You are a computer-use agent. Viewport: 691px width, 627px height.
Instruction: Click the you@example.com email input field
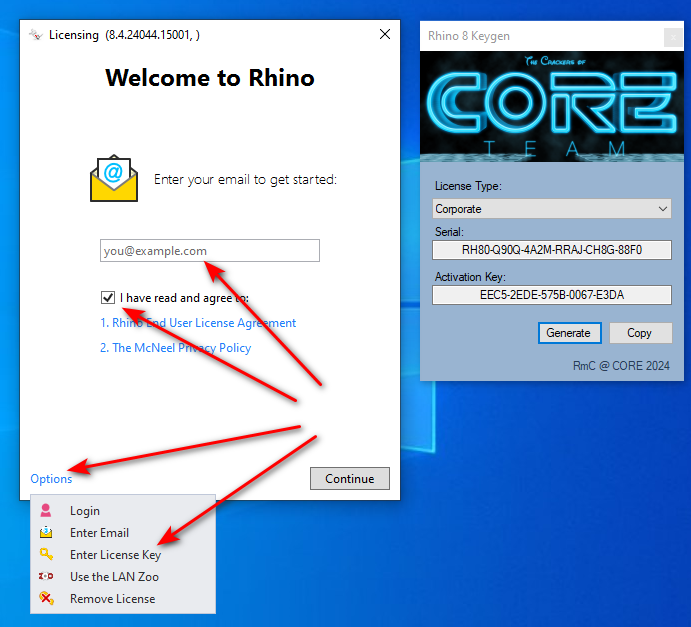point(210,251)
